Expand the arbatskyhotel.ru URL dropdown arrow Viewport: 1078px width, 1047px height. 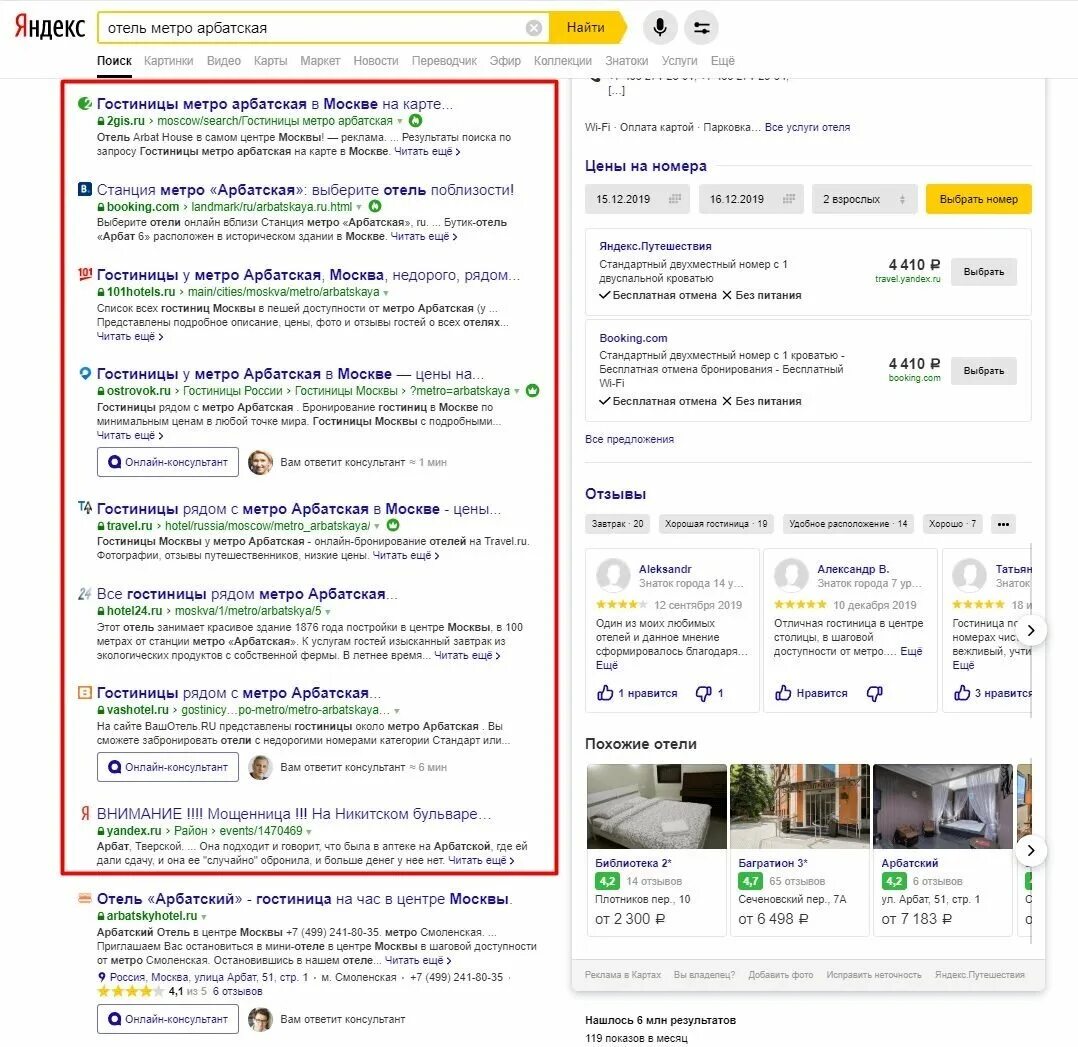click(x=204, y=916)
